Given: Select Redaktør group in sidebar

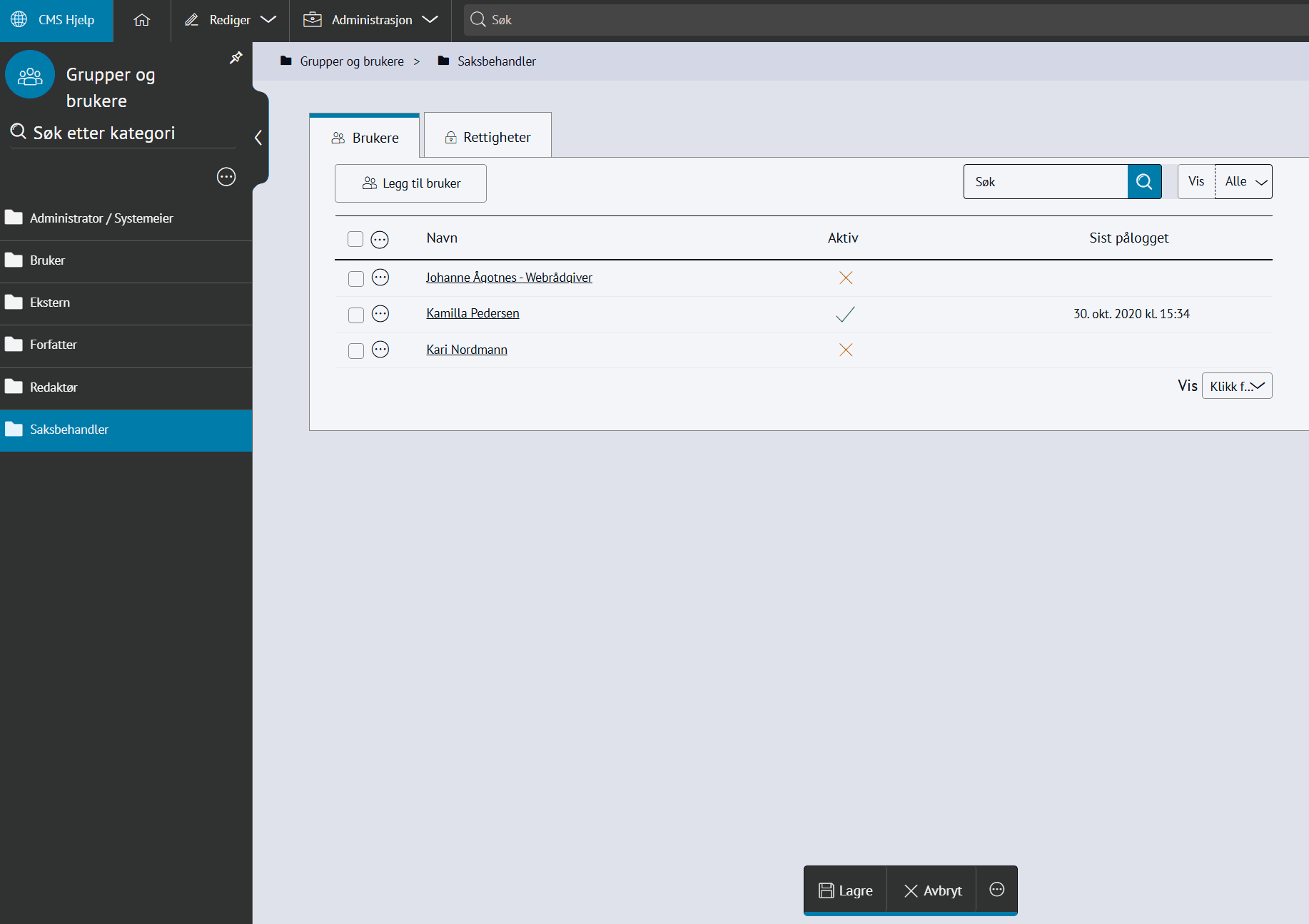Looking at the screenshot, I should pos(54,387).
